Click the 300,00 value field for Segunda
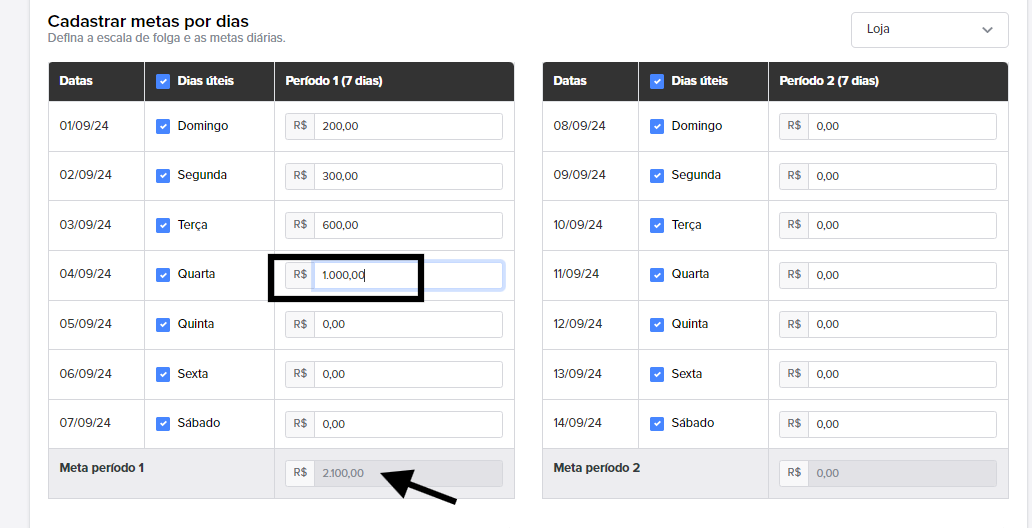 pyautogui.click(x=408, y=176)
